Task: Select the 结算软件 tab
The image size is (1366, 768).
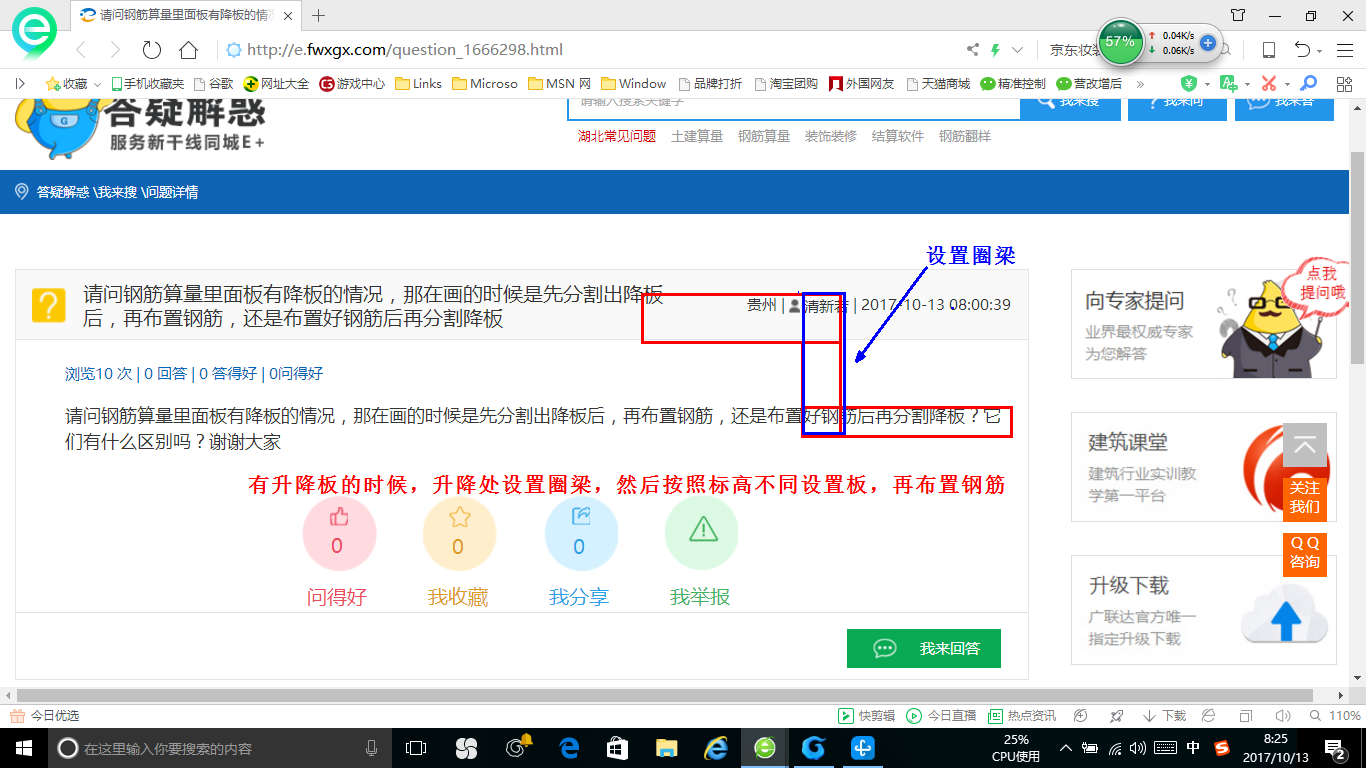Action: [898, 136]
